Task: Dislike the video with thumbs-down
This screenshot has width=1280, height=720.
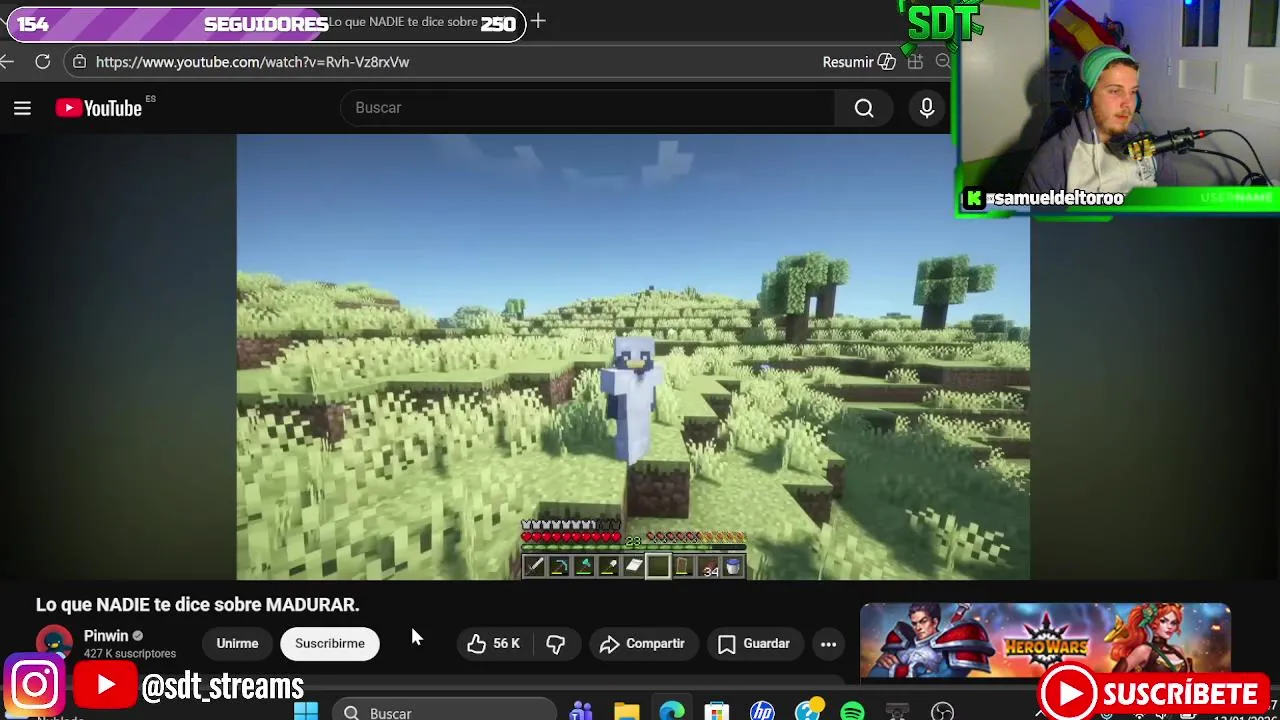Action: pyautogui.click(x=556, y=644)
